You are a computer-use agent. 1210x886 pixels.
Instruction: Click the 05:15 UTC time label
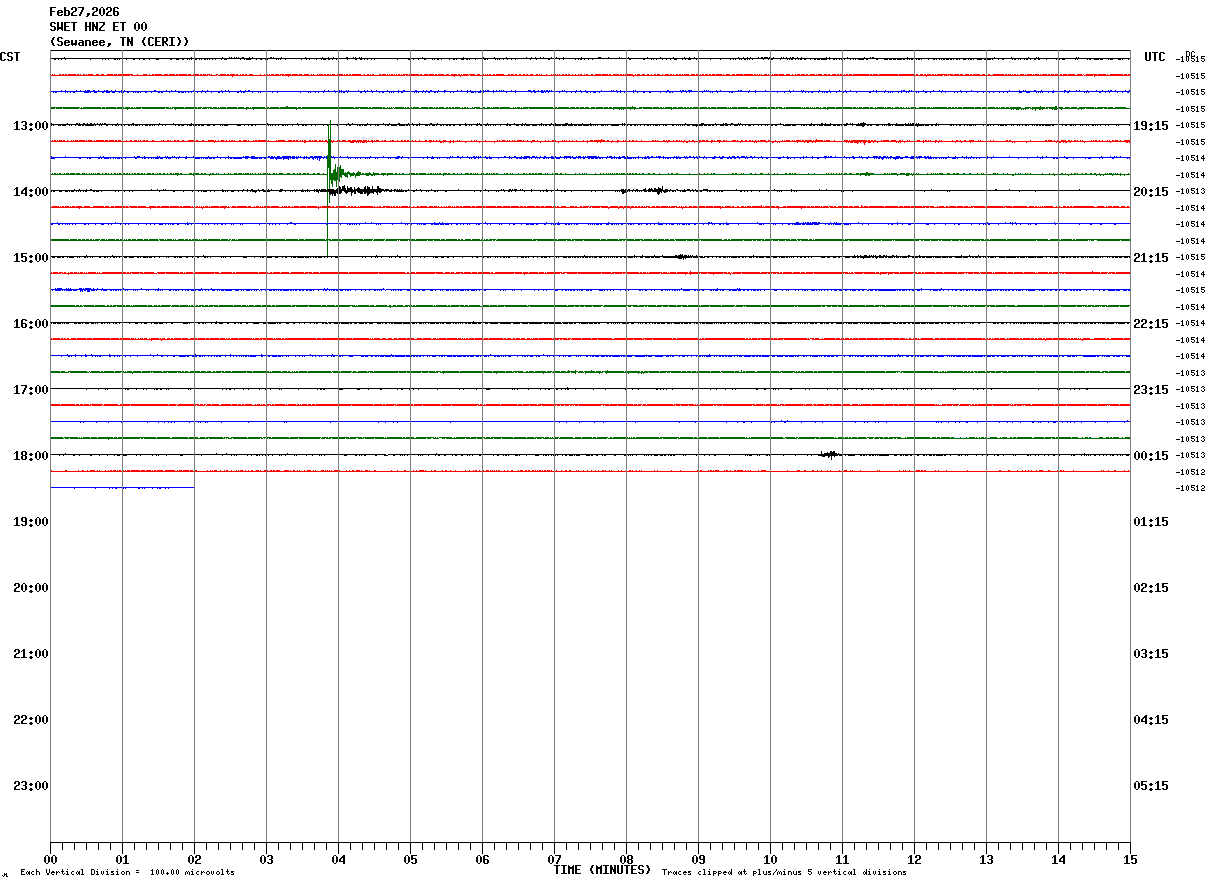point(1152,786)
